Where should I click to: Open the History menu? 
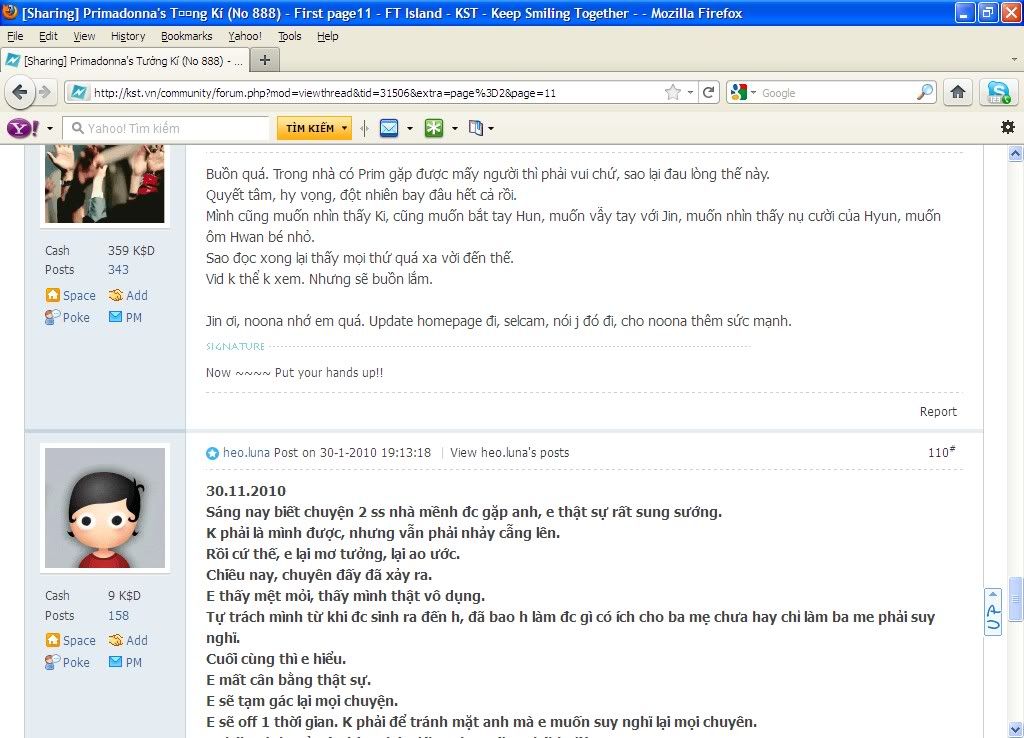(128, 36)
